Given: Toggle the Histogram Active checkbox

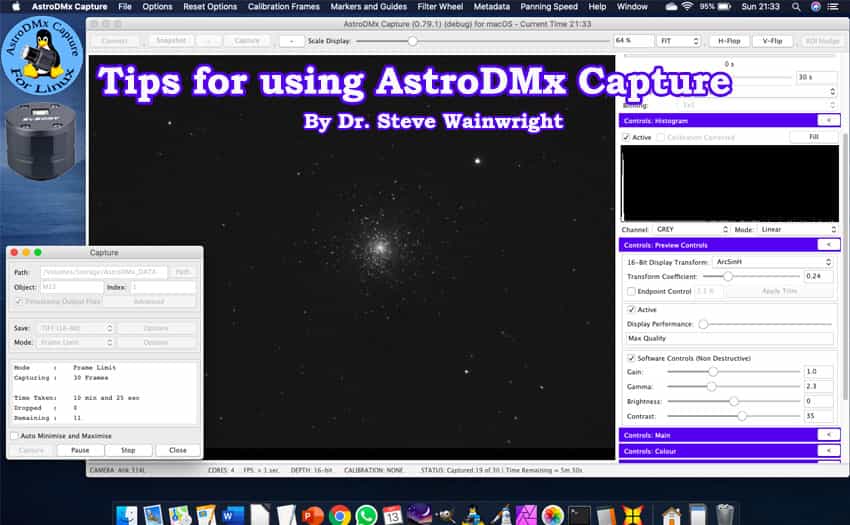Looking at the screenshot, I should 626,137.
